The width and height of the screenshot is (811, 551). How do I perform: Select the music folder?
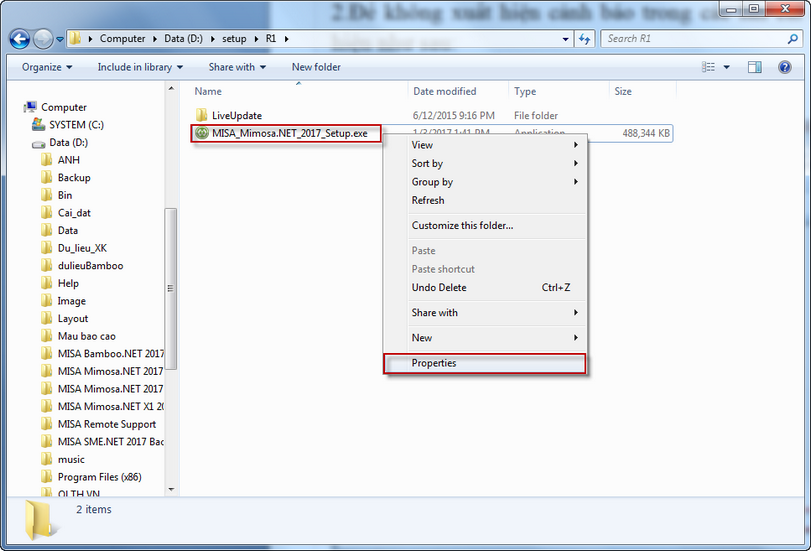(x=63, y=459)
